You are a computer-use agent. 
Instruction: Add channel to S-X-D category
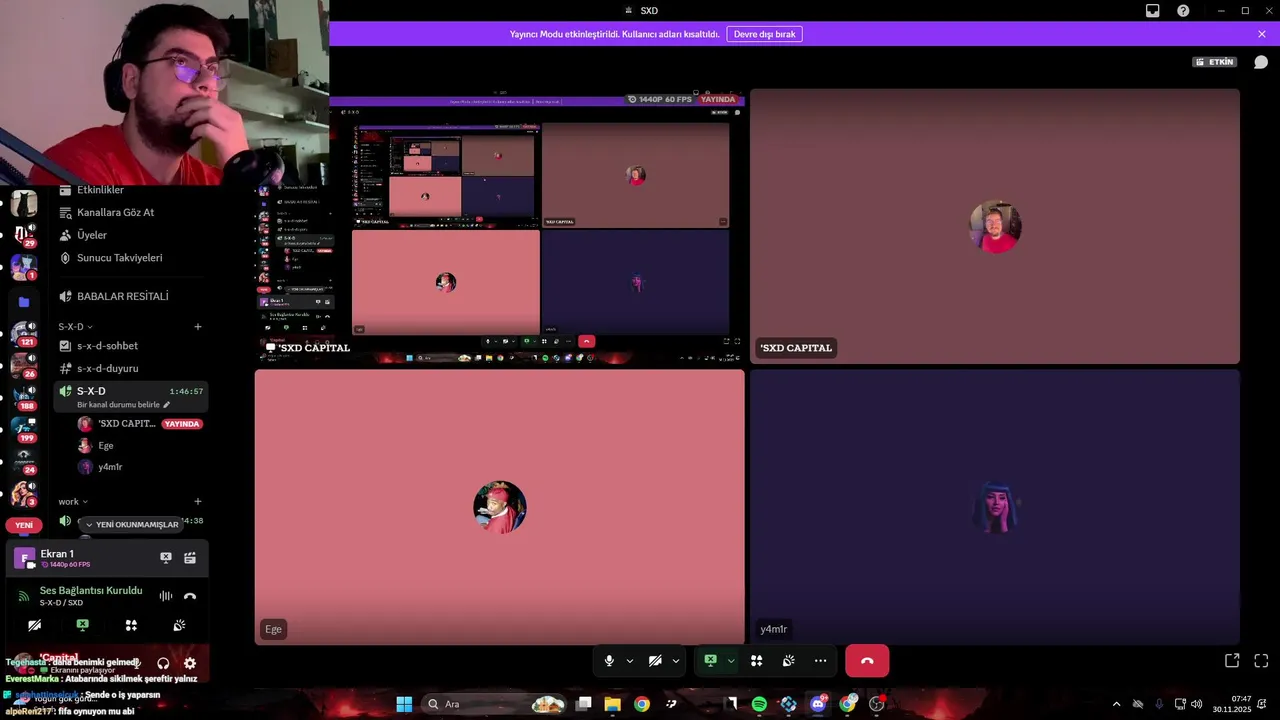pos(198,327)
